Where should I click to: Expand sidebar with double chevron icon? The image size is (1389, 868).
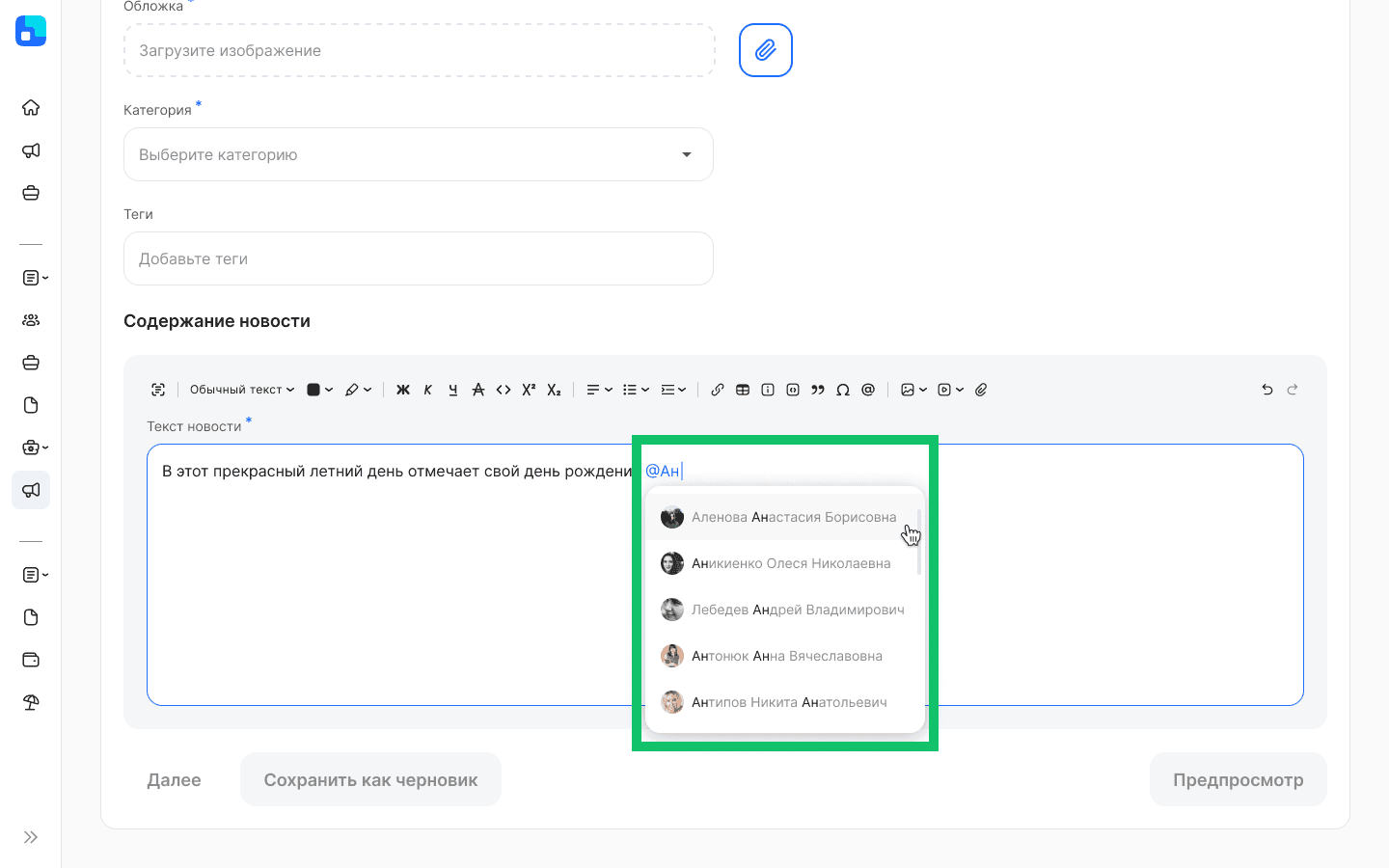(x=31, y=837)
